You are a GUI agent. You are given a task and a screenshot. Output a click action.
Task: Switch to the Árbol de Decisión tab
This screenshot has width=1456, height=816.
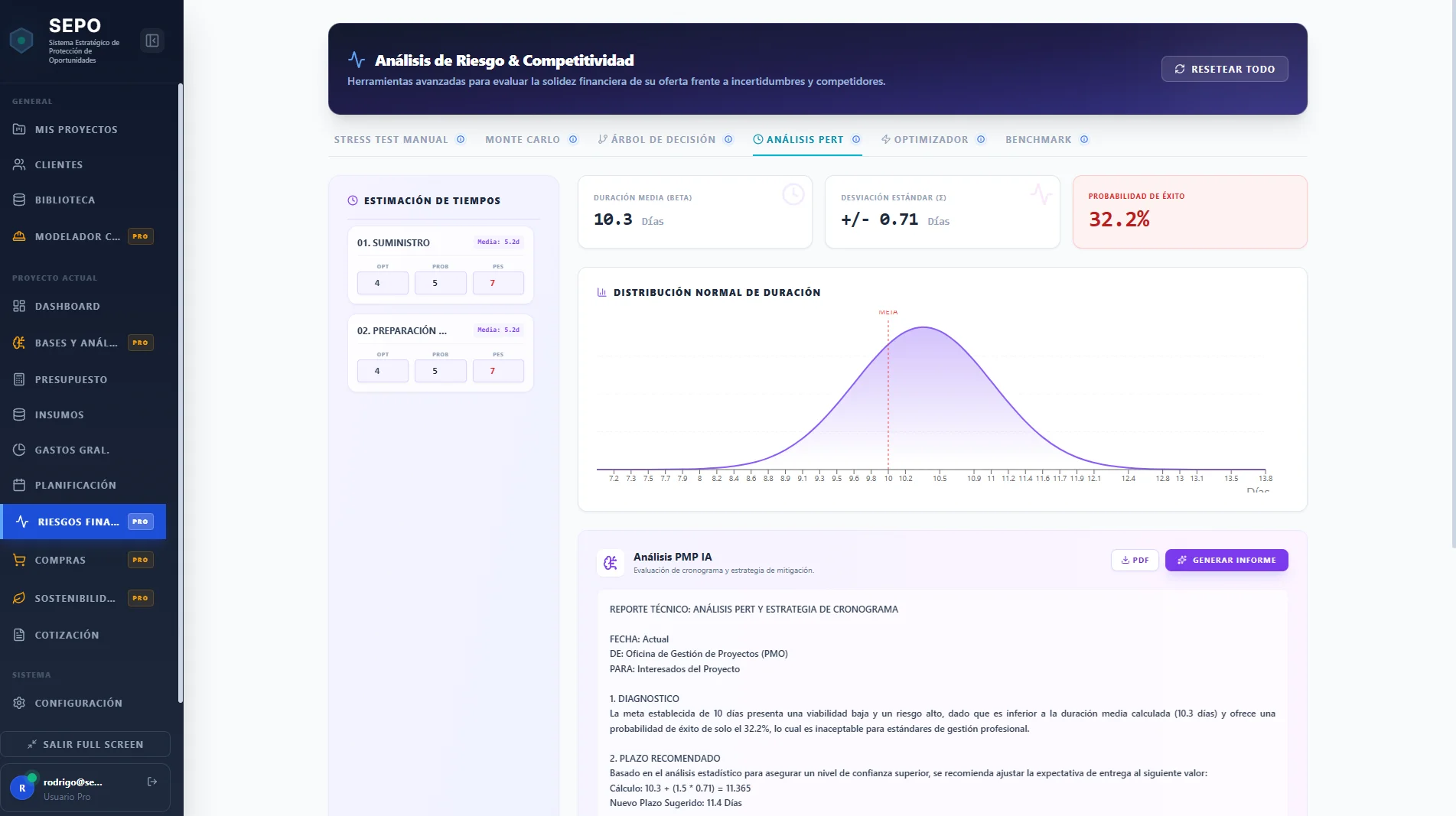point(663,140)
